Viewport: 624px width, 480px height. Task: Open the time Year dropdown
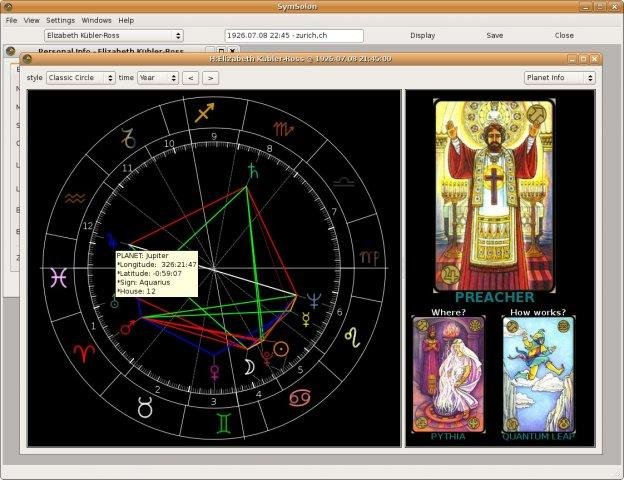pos(158,78)
